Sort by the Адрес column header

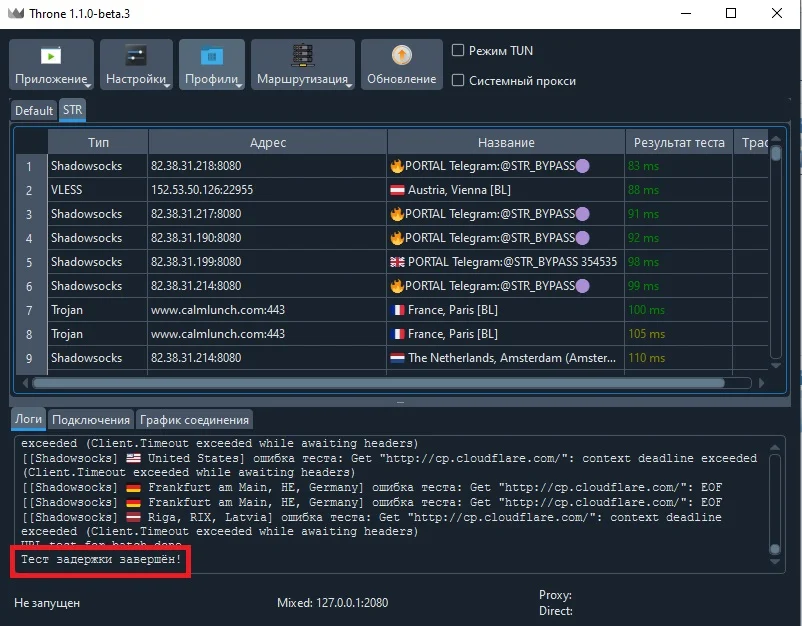coord(268,142)
